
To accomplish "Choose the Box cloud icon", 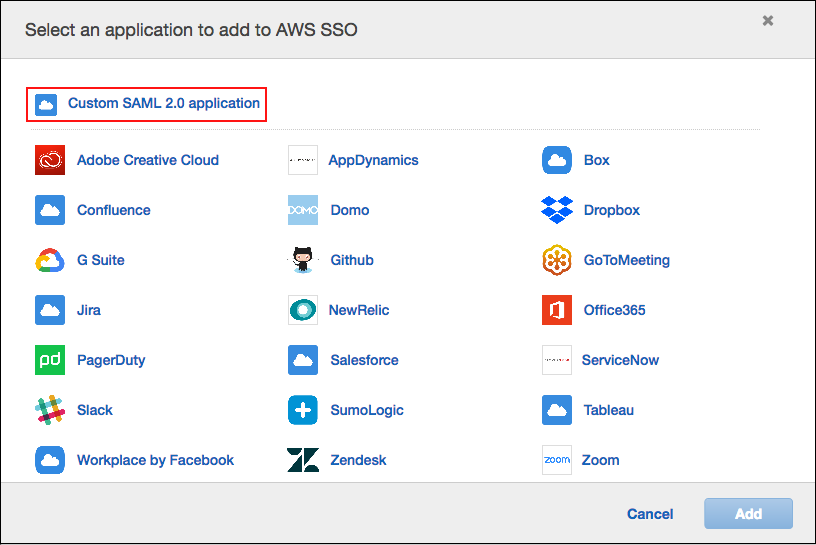I will click(x=557, y=160).
